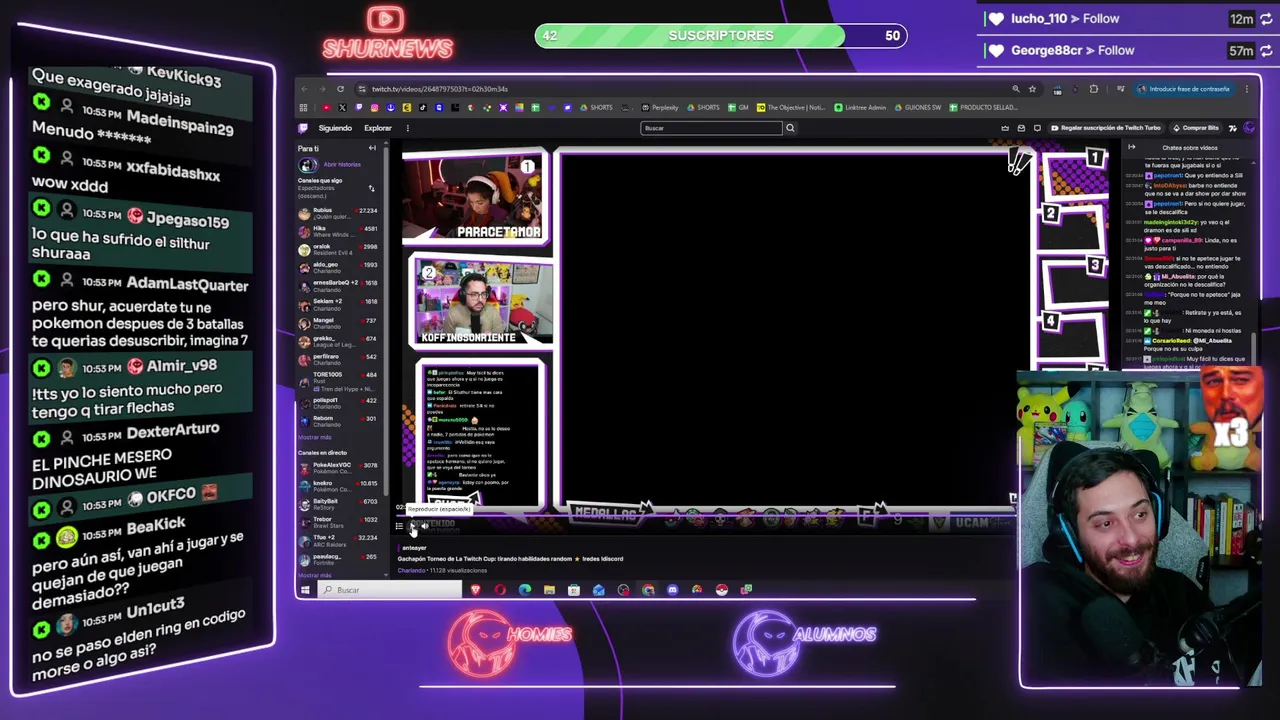Open the Pokéball app in taskbar

click(x=721, y=590)
